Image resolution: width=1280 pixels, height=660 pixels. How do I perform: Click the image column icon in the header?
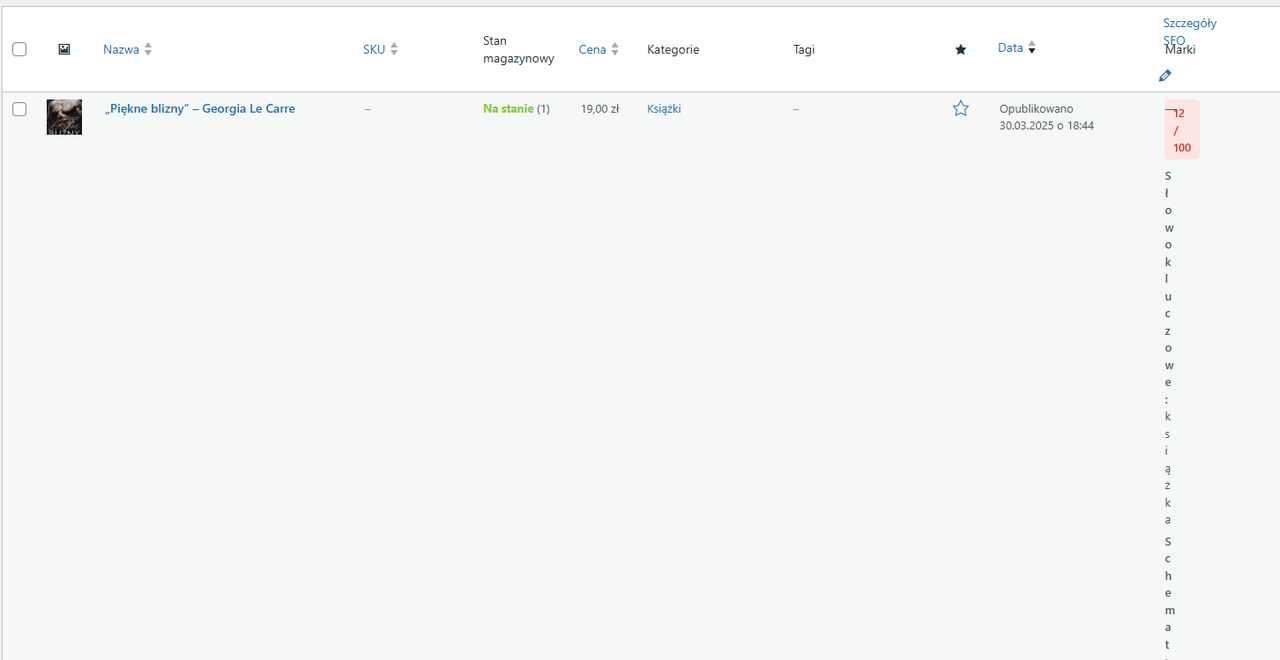64,49
